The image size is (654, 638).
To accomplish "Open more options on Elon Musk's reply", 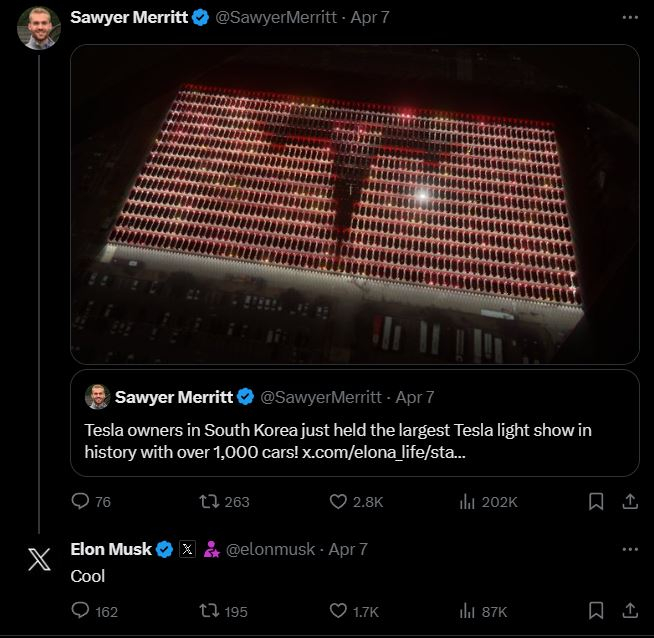I will click(630, 549).
